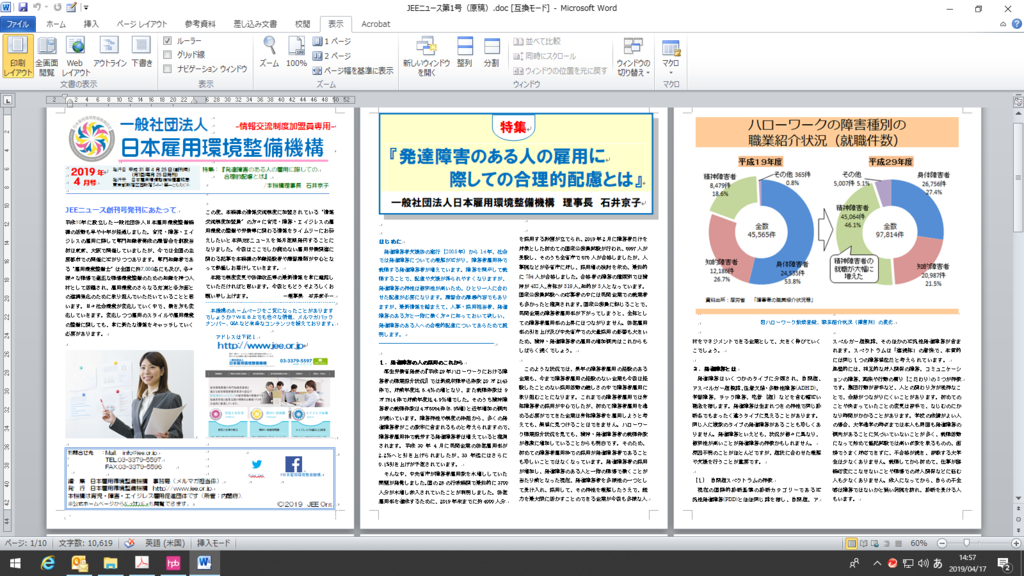Open Page Layout (ページ レイアウト) tab
Image resolution: width=1024 pixels, height=576 pixels.
142,24
